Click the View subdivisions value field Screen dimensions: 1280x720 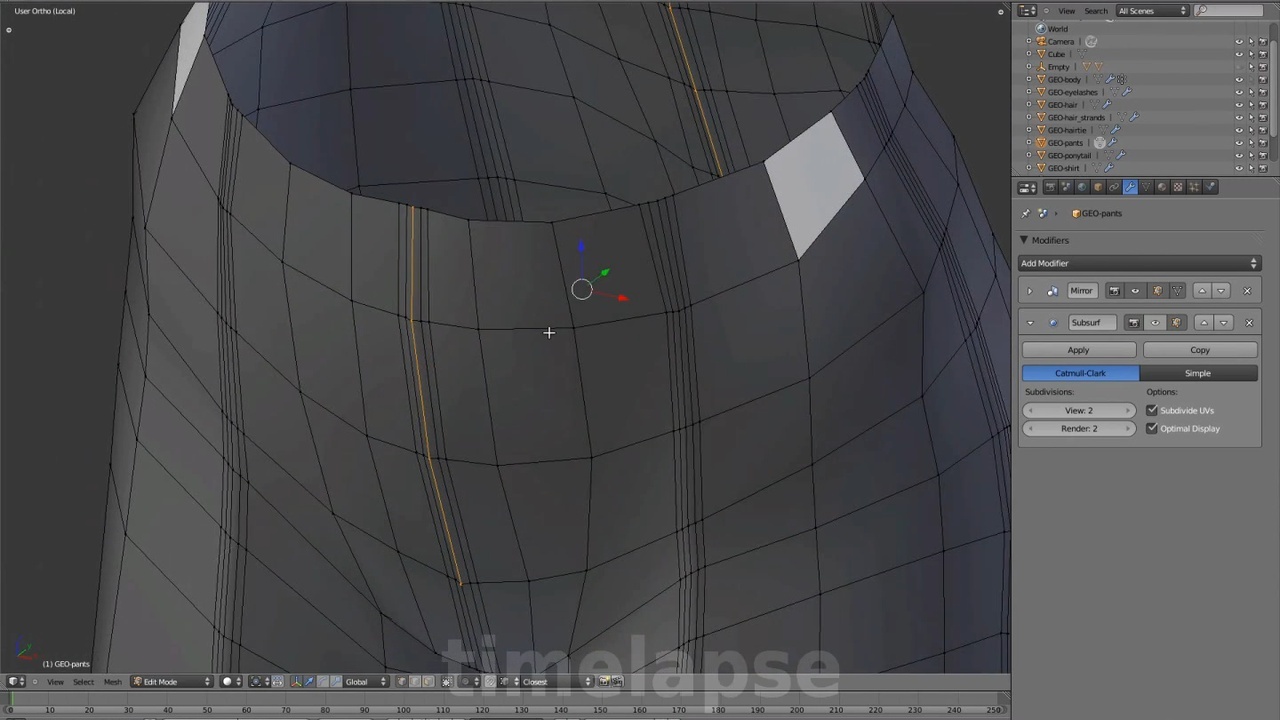coord(1078,410)
